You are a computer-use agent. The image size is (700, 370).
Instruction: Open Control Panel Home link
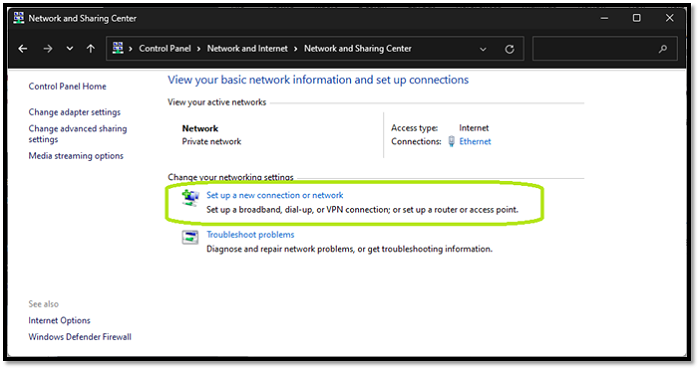click(x=67, y=87)
